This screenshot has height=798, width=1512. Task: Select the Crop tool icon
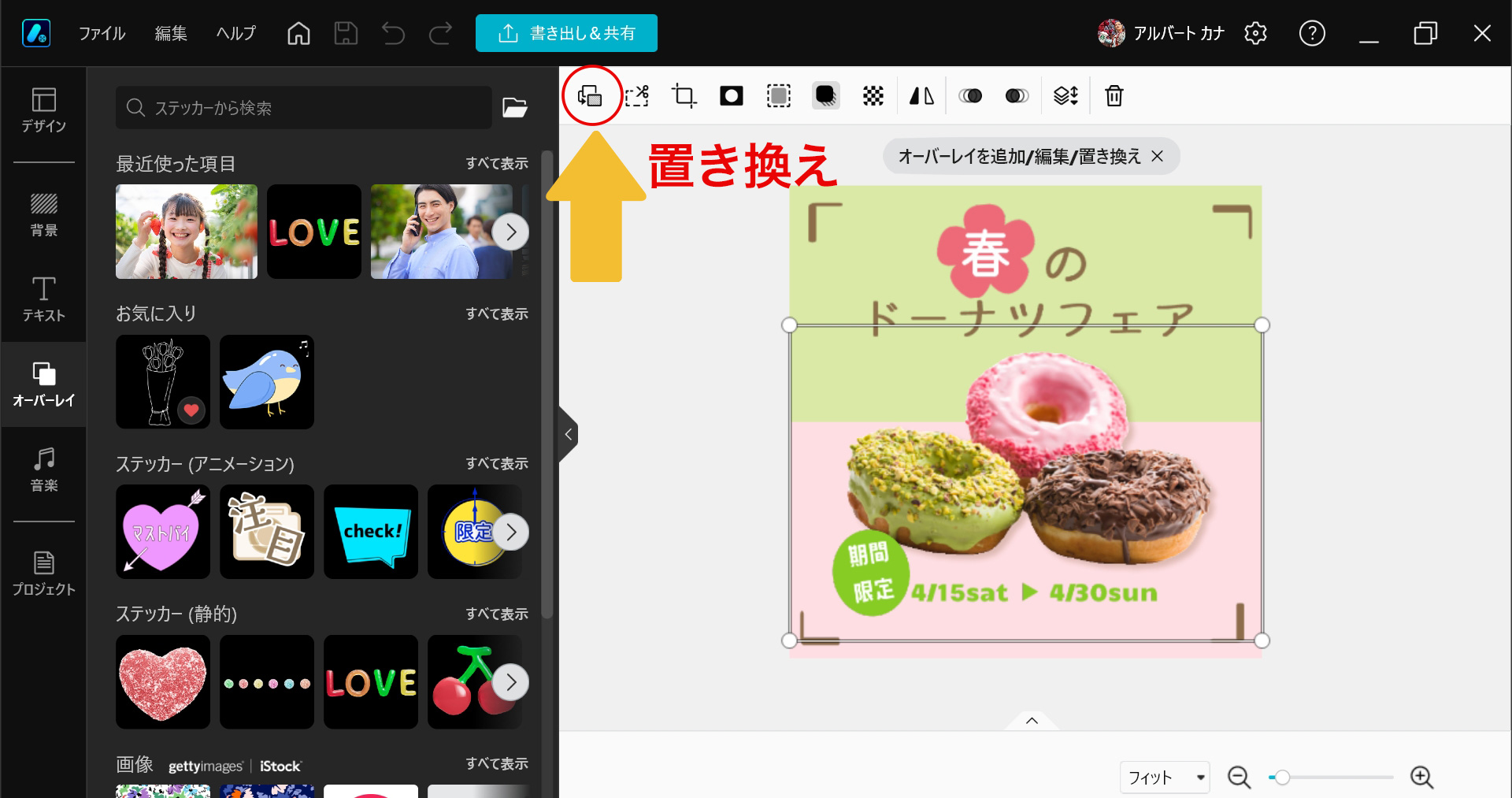tap(684, 96)
